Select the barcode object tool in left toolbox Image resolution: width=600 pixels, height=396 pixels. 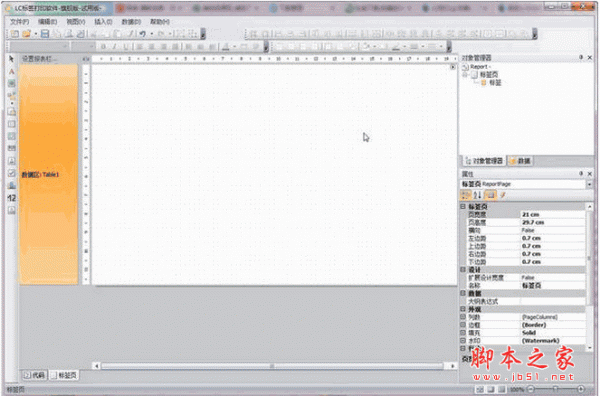tap(11, 148)
